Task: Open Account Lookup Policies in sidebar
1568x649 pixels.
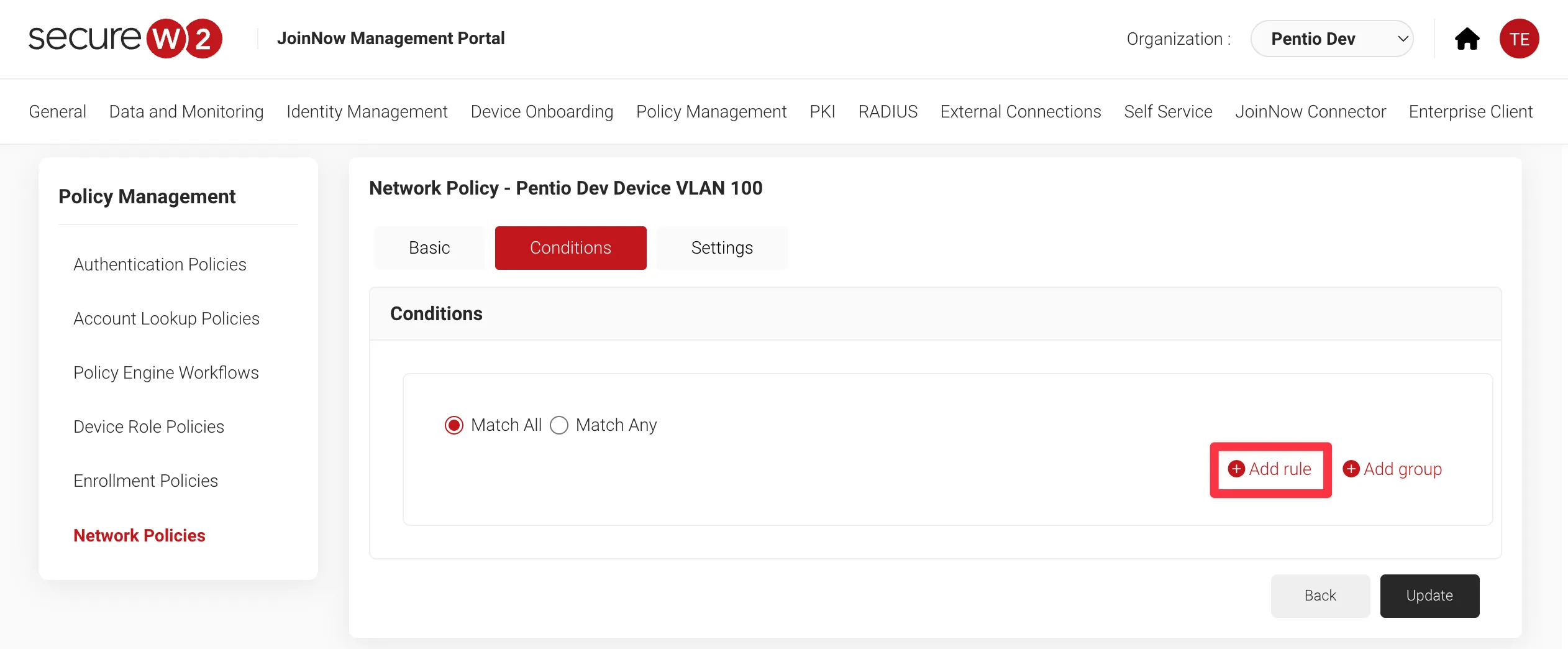Action: pos(166,318)
